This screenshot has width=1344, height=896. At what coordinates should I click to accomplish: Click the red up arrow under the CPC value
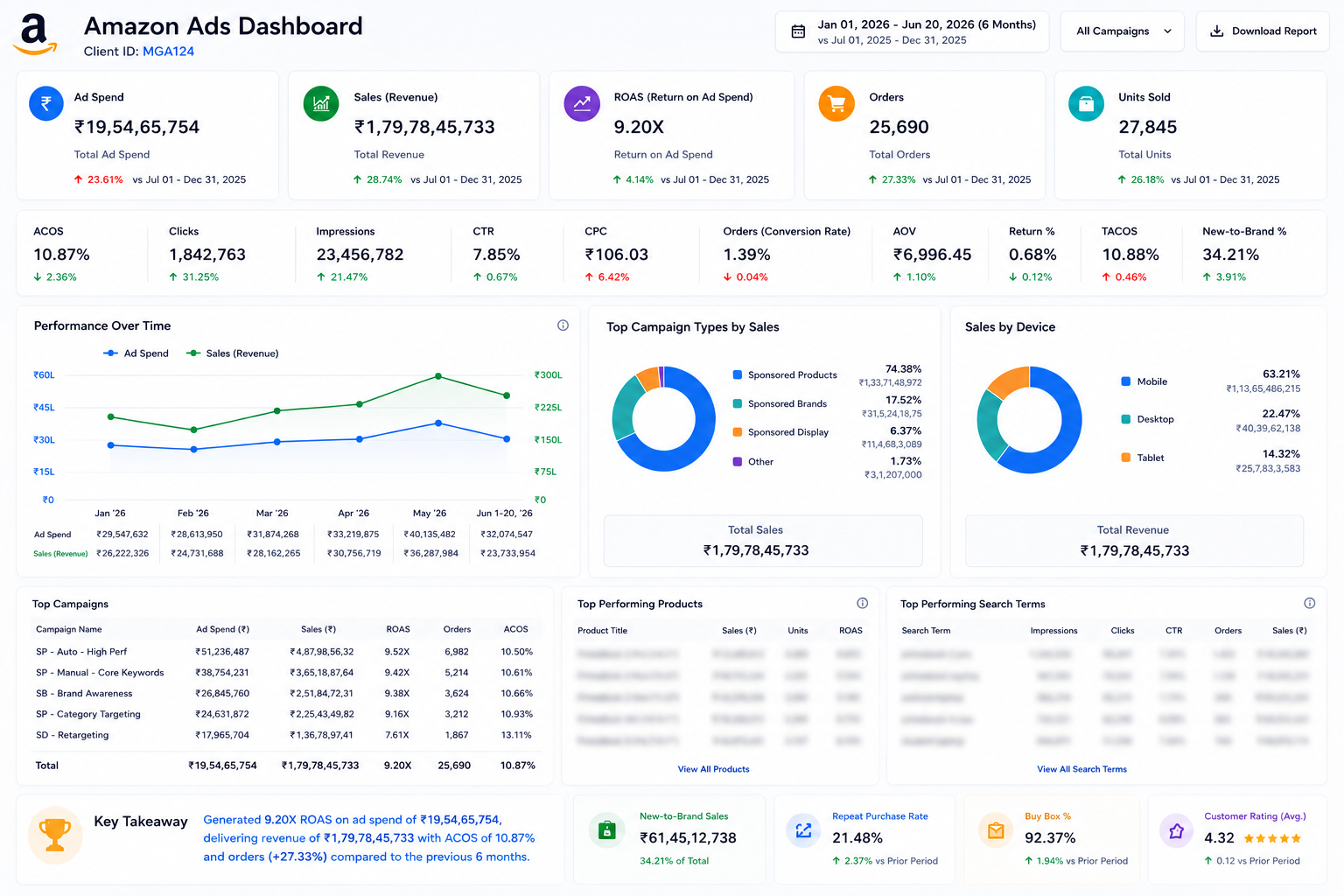coord(589,277)
